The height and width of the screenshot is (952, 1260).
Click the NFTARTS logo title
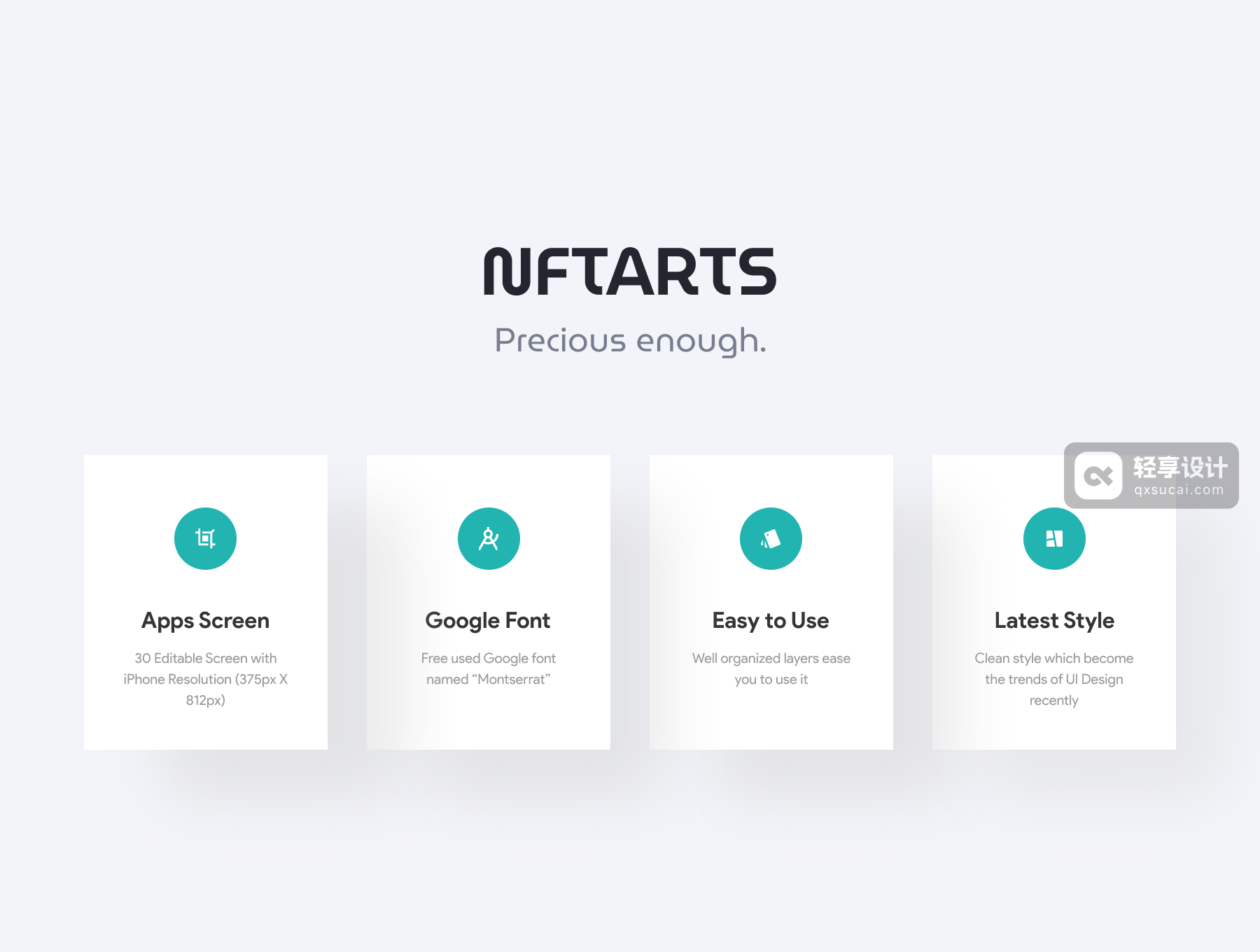tap(630, 272)
